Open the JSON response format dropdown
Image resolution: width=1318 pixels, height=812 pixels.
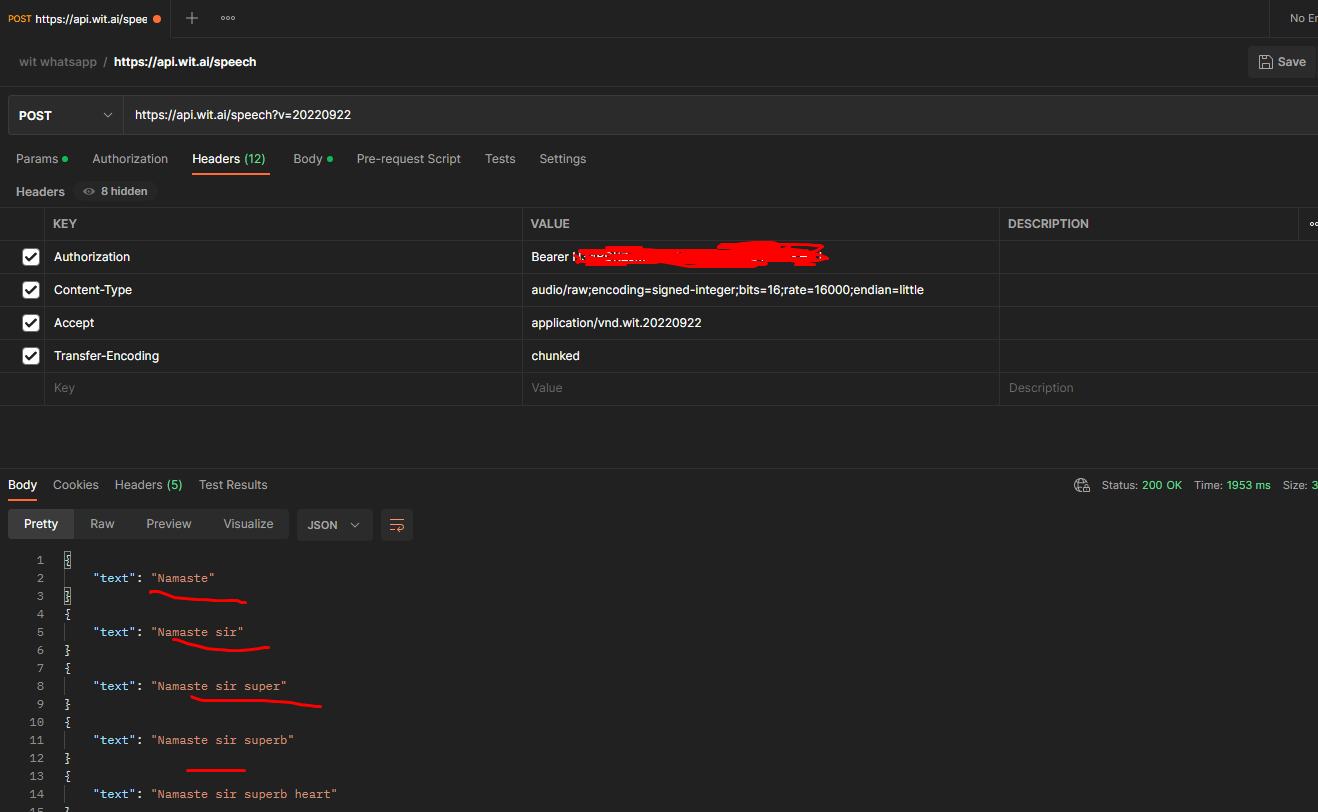(334, 524)
